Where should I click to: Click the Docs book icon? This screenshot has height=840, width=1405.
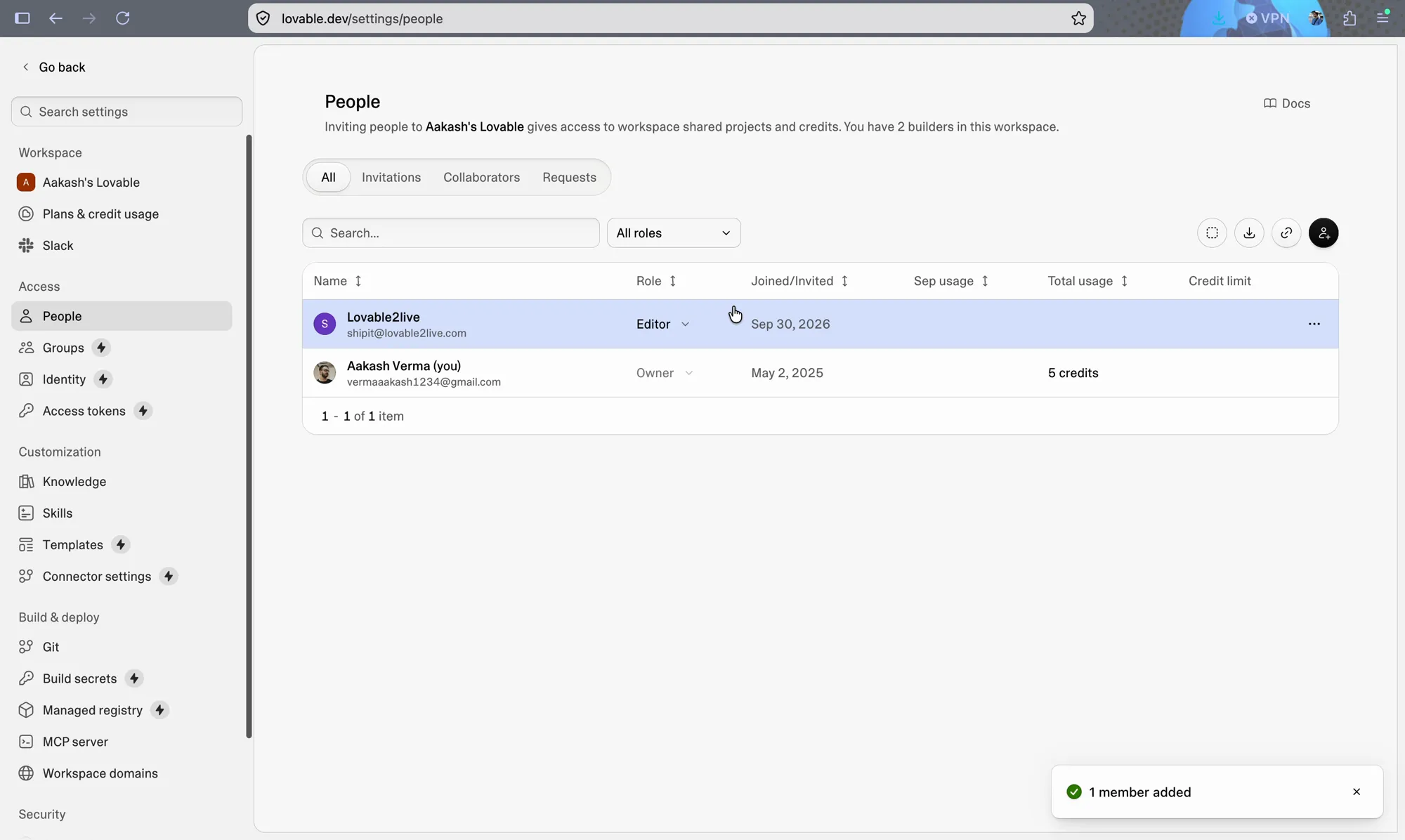1270,103
